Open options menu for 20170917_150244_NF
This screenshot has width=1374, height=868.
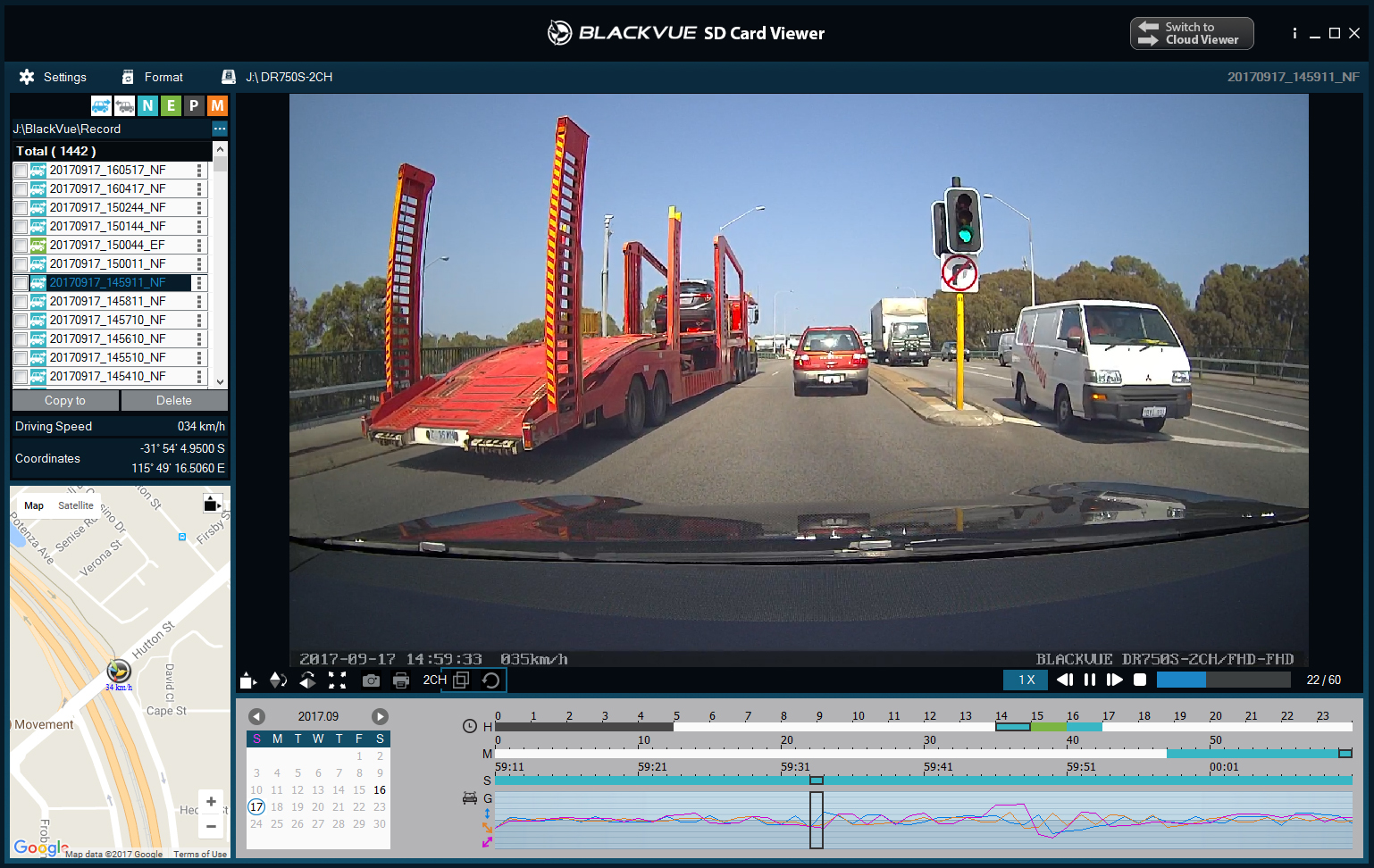tap(199, 208)
